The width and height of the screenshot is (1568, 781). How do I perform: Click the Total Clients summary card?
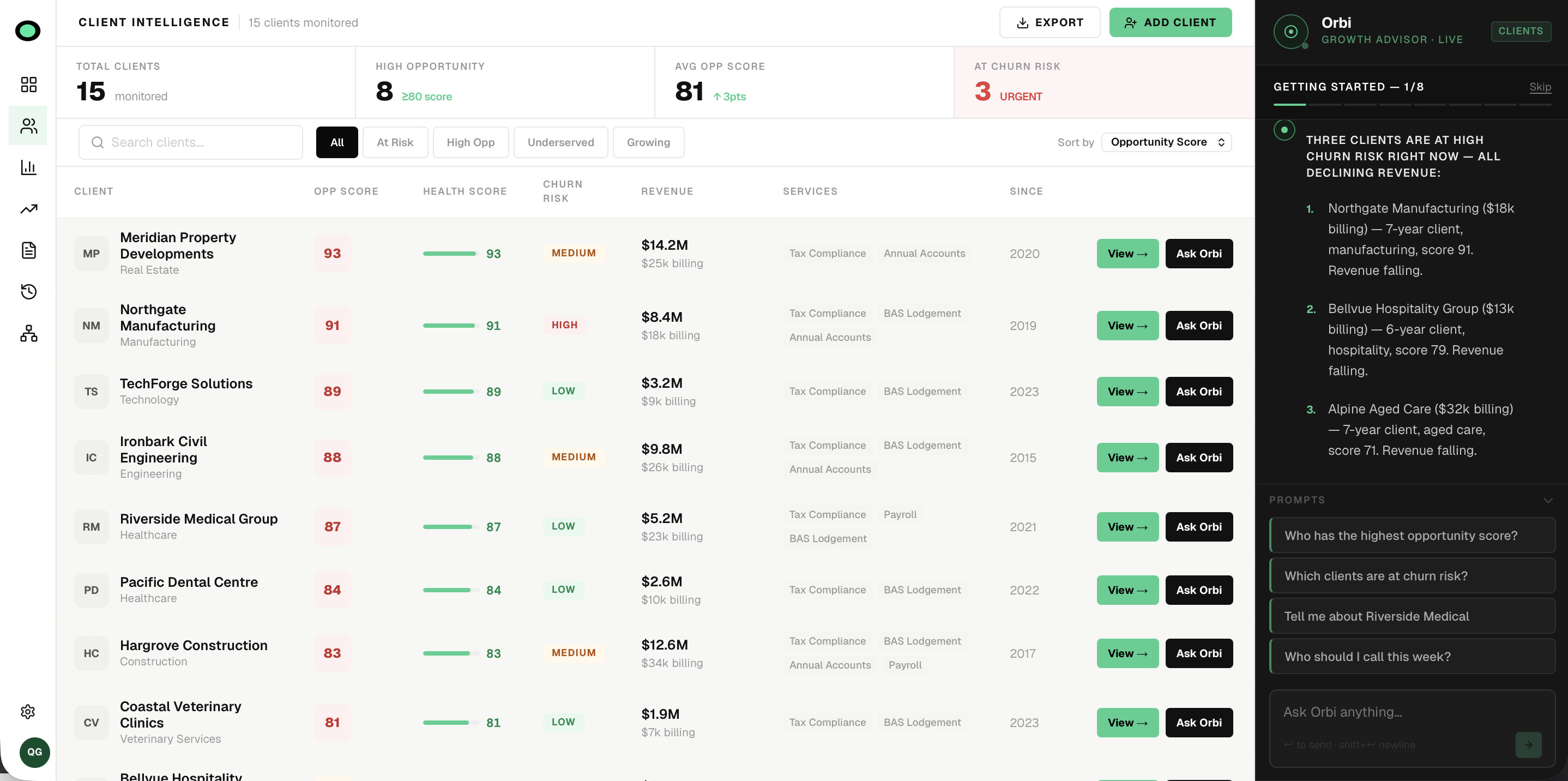(x=206, y=82)
